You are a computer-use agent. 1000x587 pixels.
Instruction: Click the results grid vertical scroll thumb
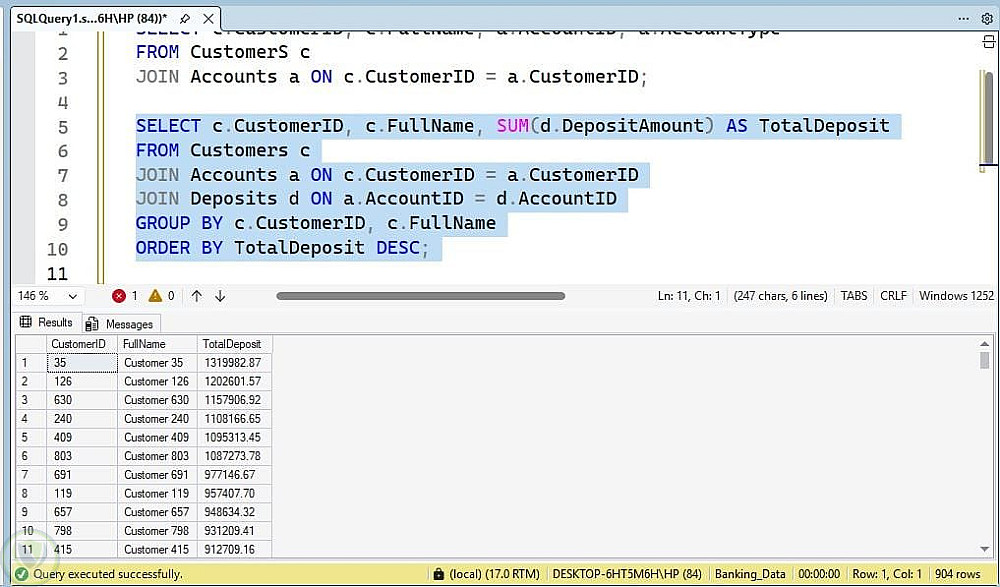click(x=985, y=359)
